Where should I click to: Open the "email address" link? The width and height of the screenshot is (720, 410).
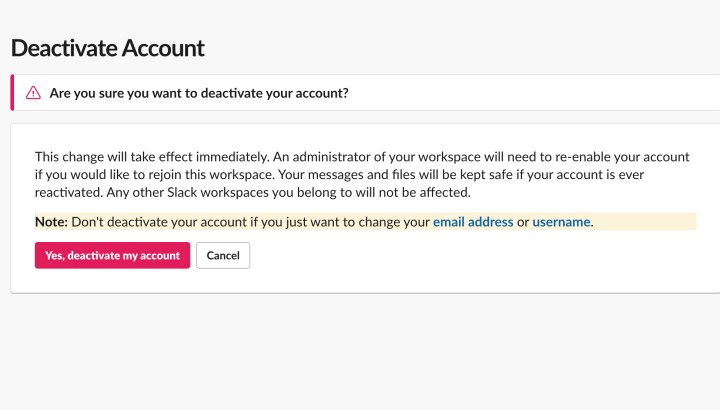[473, 222]
